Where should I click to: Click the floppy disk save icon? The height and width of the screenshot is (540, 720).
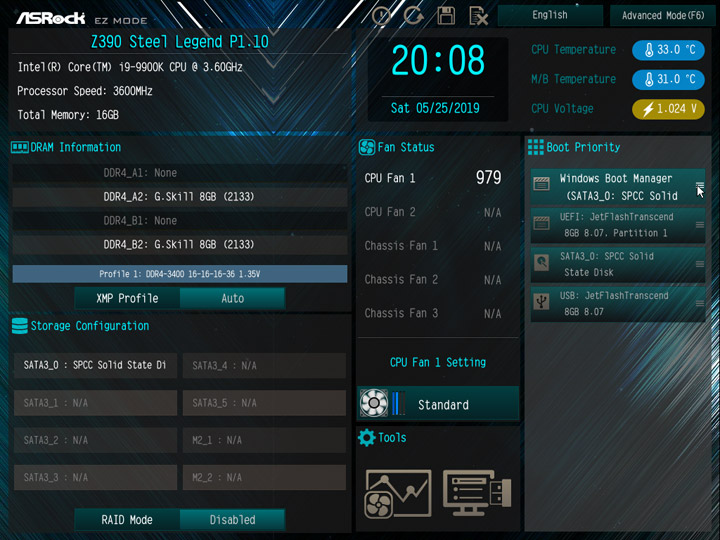(x=446, y=16)
